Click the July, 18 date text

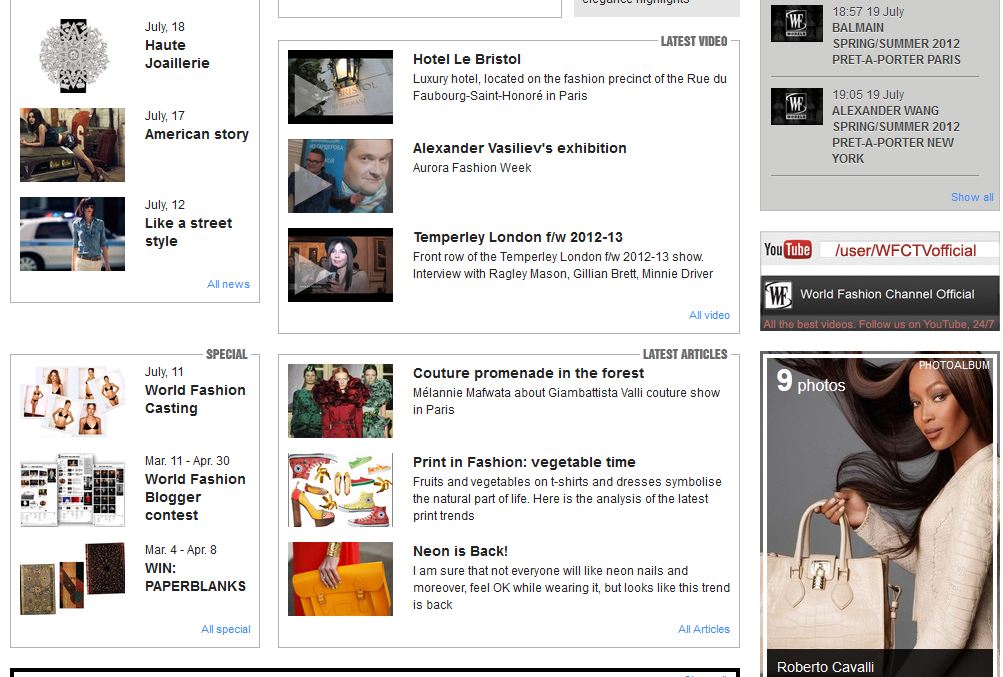(x=164, y=27)
